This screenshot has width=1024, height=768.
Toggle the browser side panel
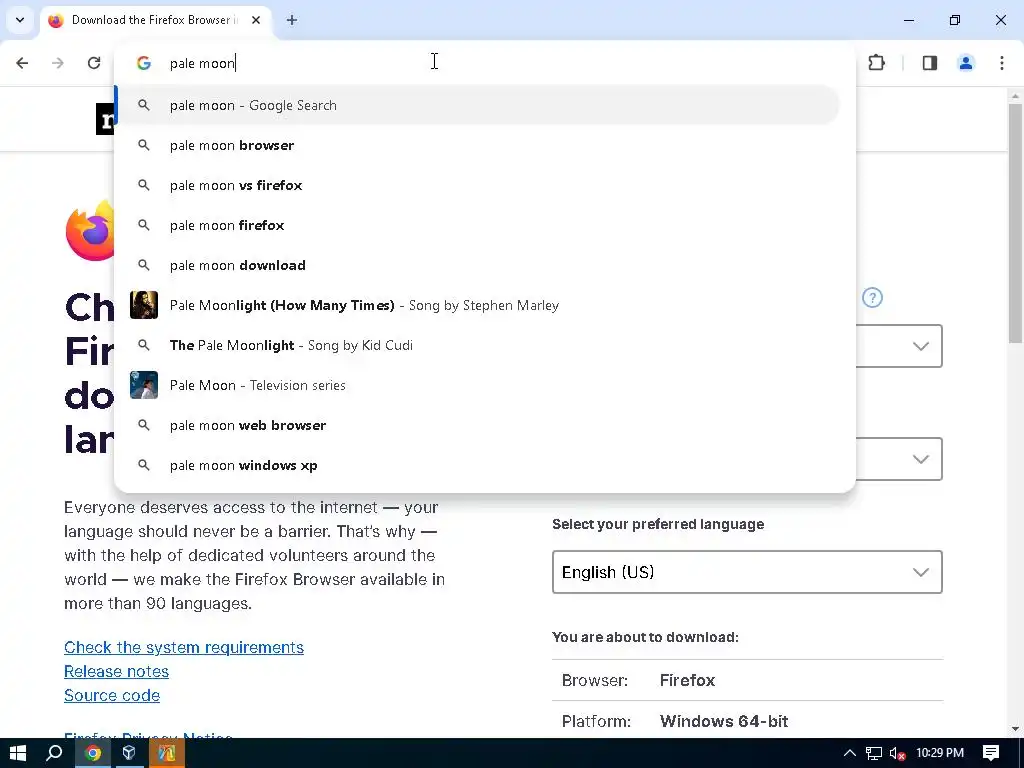(929, 63)
